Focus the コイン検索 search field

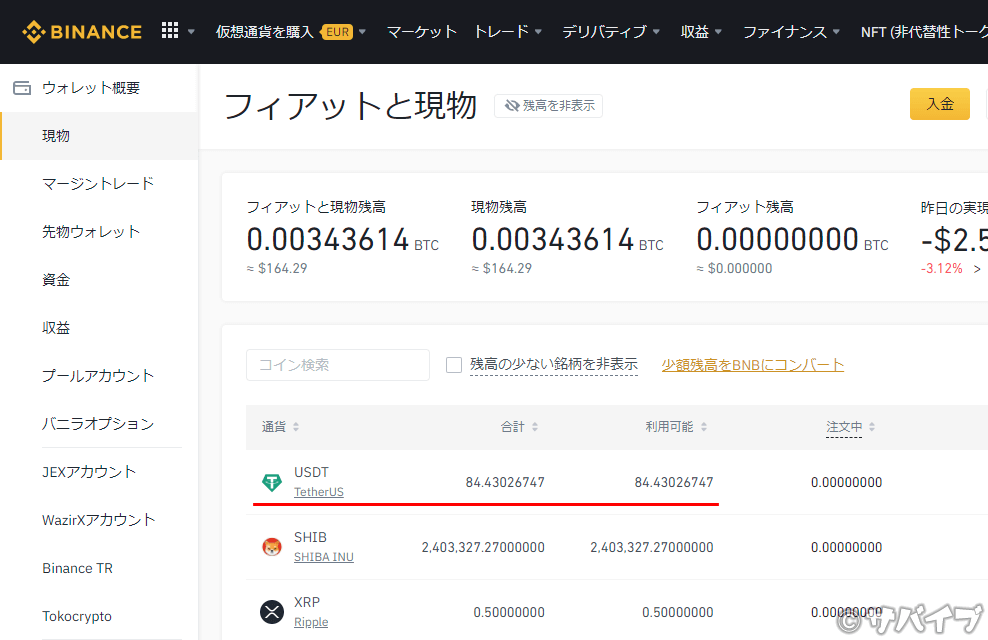(x=338, y=365)
